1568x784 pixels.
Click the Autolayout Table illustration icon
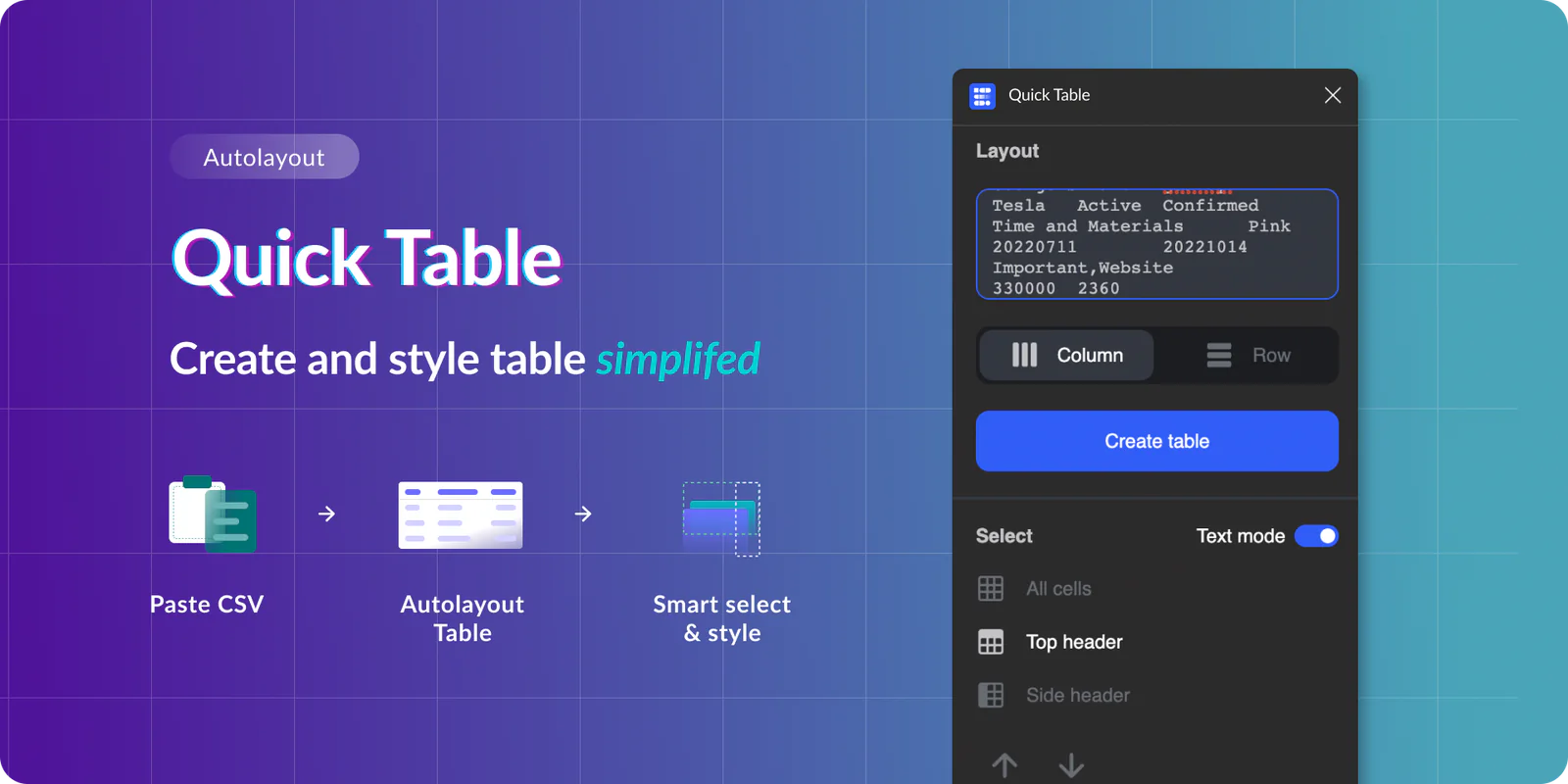(461, 514)
